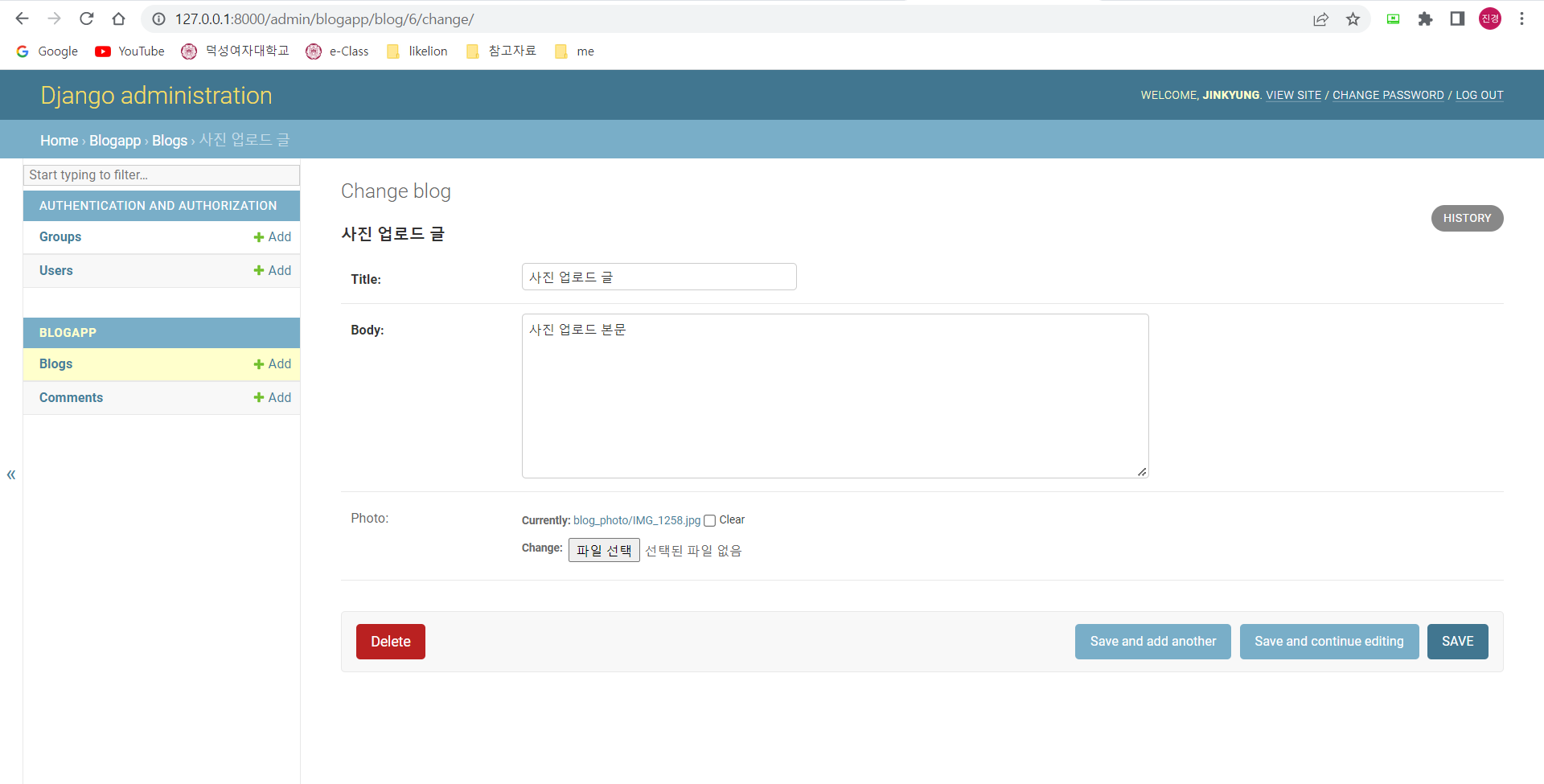Open the likelion bookmark folder

417,51
